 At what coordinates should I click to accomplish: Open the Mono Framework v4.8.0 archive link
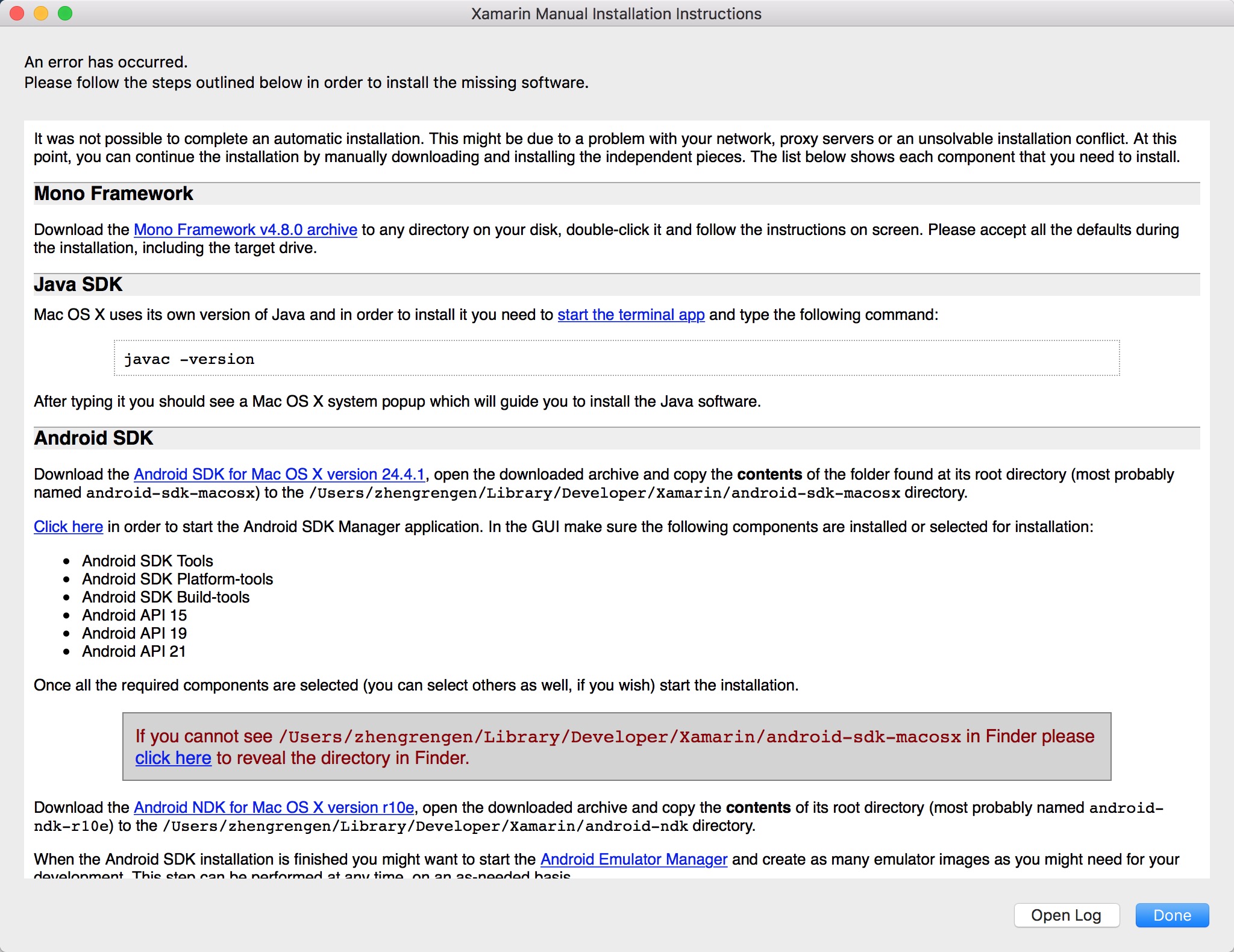(245, 230)
